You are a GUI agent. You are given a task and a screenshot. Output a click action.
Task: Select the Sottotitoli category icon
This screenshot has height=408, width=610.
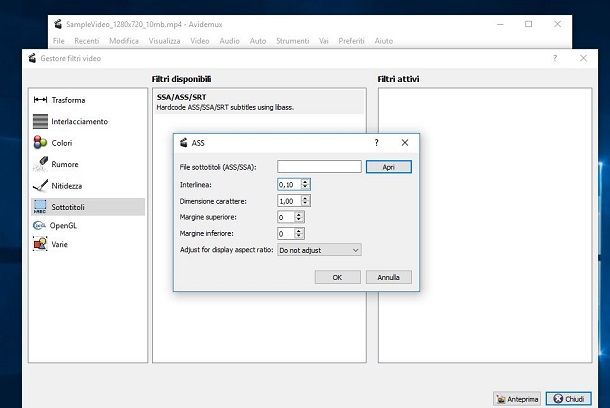tap(40, 207)
